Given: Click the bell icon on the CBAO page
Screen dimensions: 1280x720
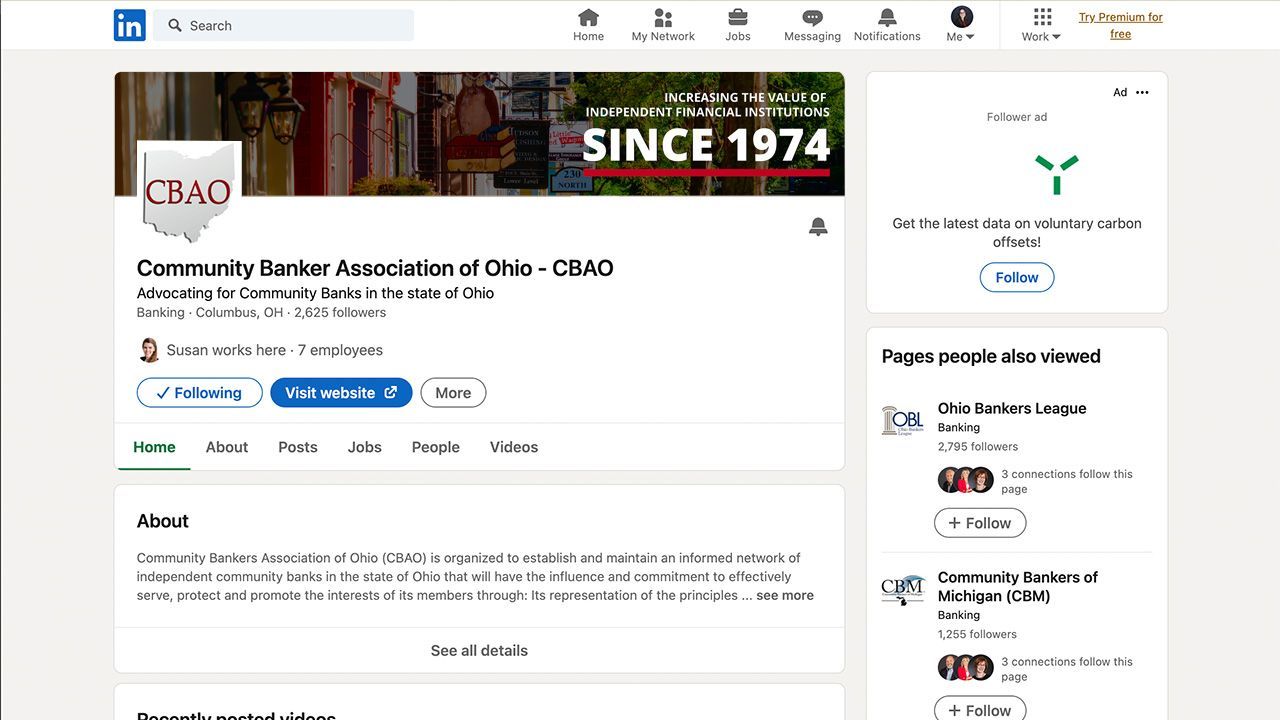Looking at the screenshot, I should 818,227.
